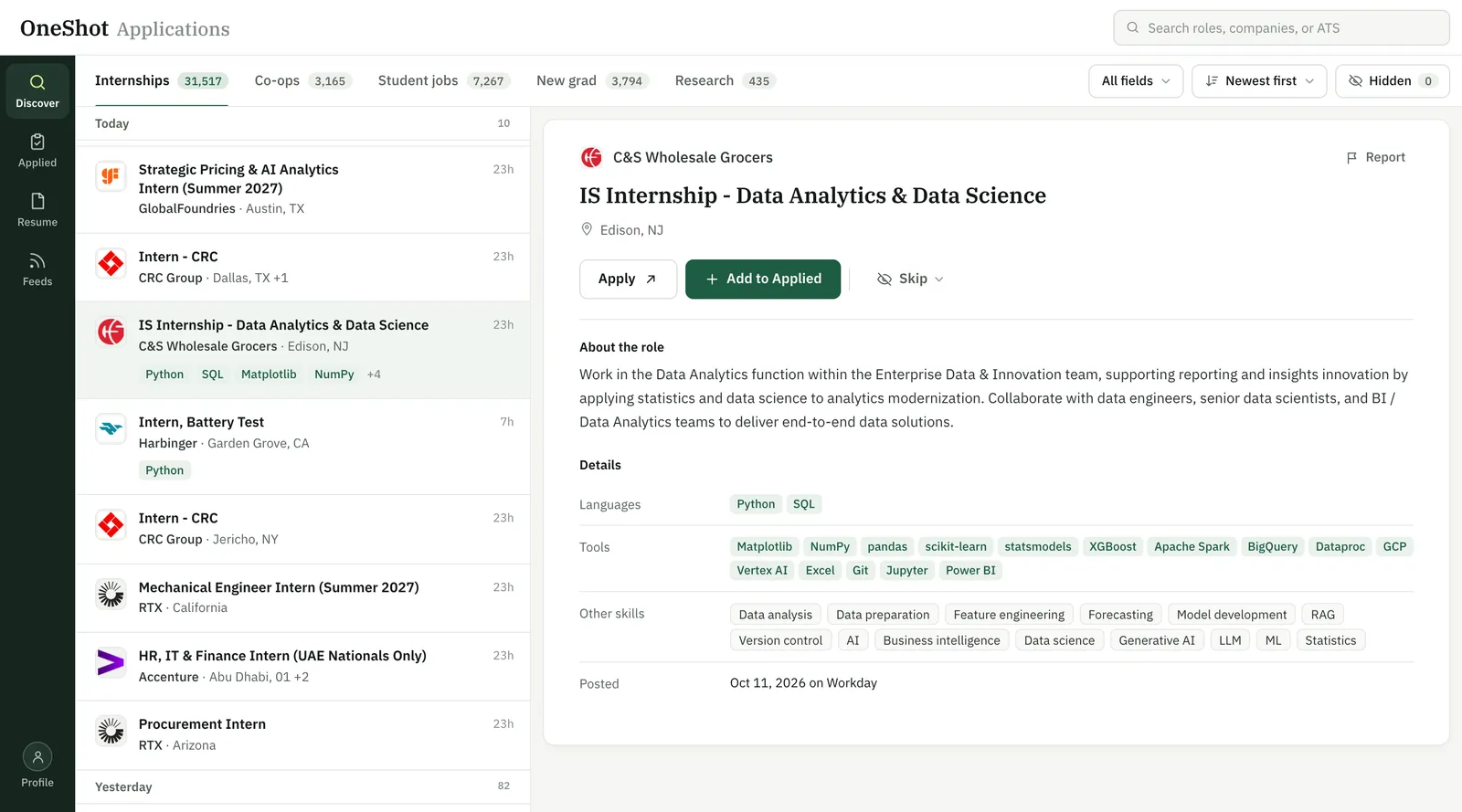The height and width of the screenshot is (812, 1462).
Task: Switch to the Co-ops tab
Action: 303,81
